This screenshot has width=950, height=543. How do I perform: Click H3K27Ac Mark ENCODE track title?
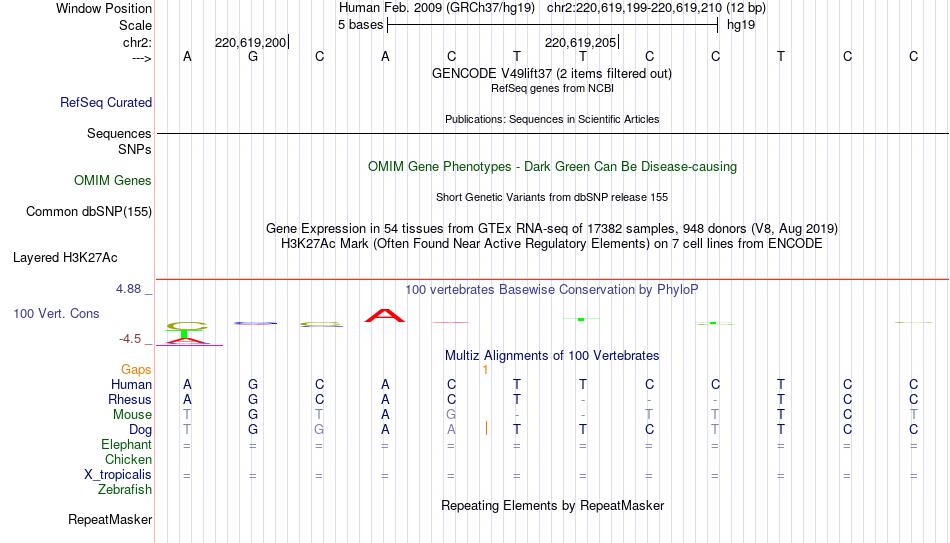(552, 244)
